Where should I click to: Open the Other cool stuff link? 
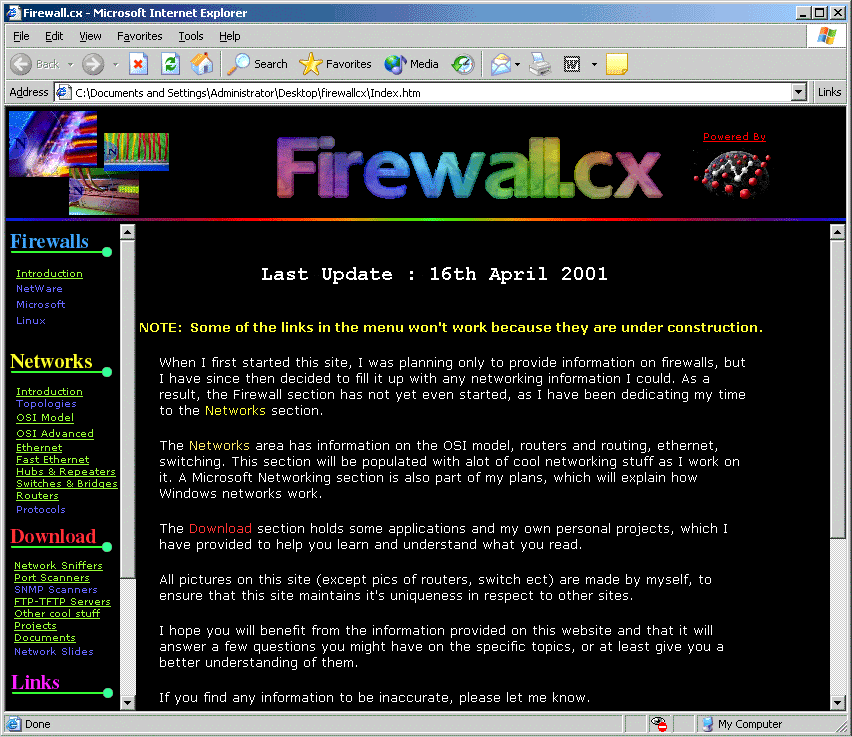pyautogui.click(x=57, y=613)
